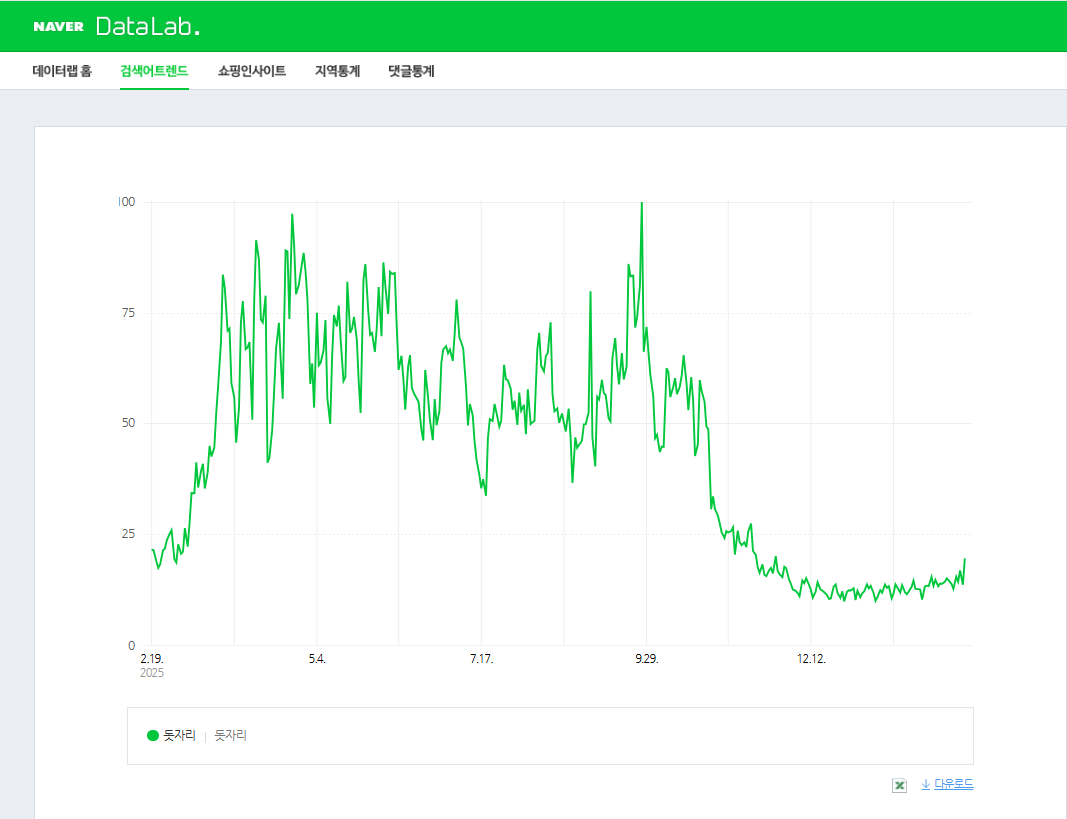The height and width of the screenshot is (819, 1067).
Task: Click the 100 y-axis value
Action: tap(127, 201)
